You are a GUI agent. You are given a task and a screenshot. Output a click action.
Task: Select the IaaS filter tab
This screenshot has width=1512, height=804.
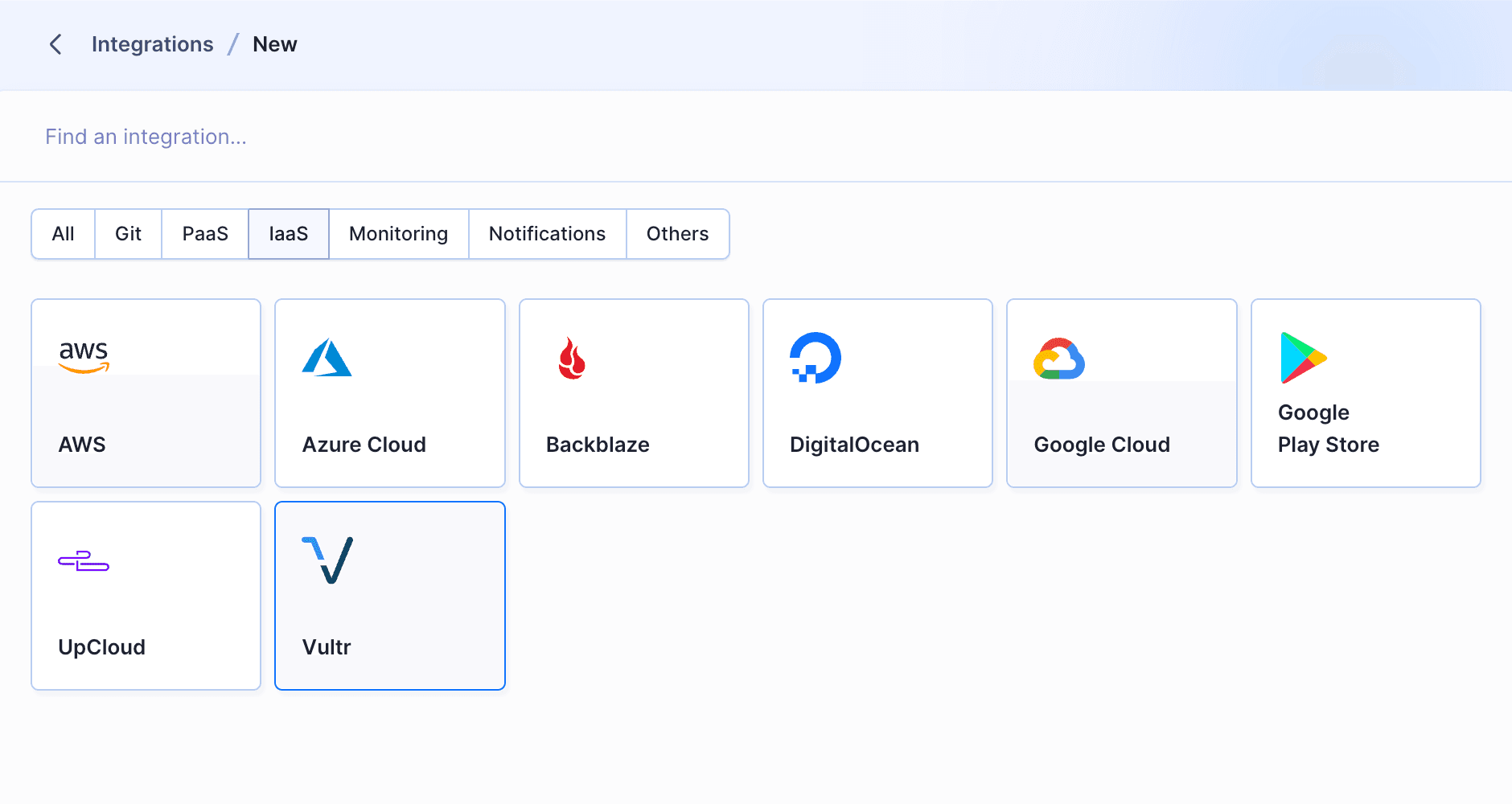coord(289,234)
